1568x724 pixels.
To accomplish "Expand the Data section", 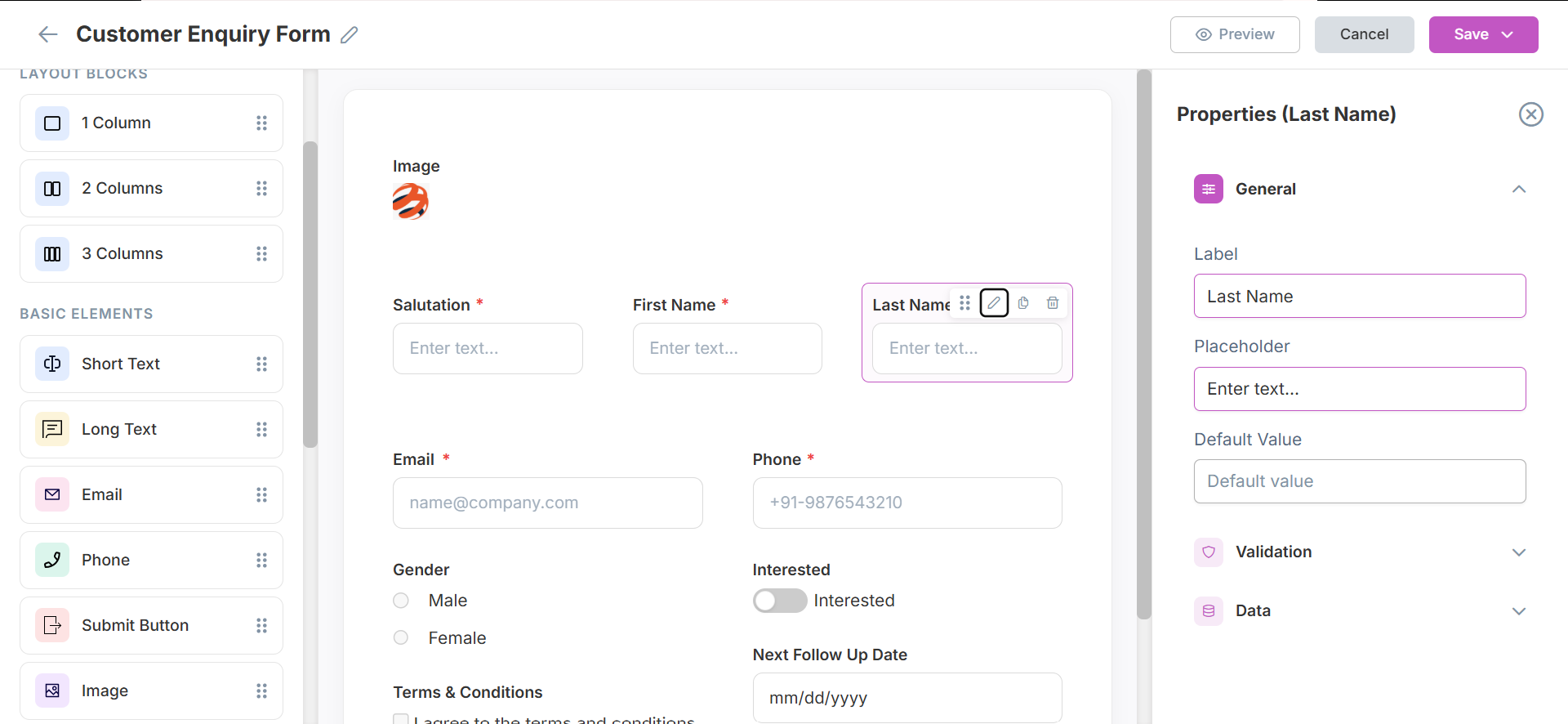I will tap(1519, 611).
